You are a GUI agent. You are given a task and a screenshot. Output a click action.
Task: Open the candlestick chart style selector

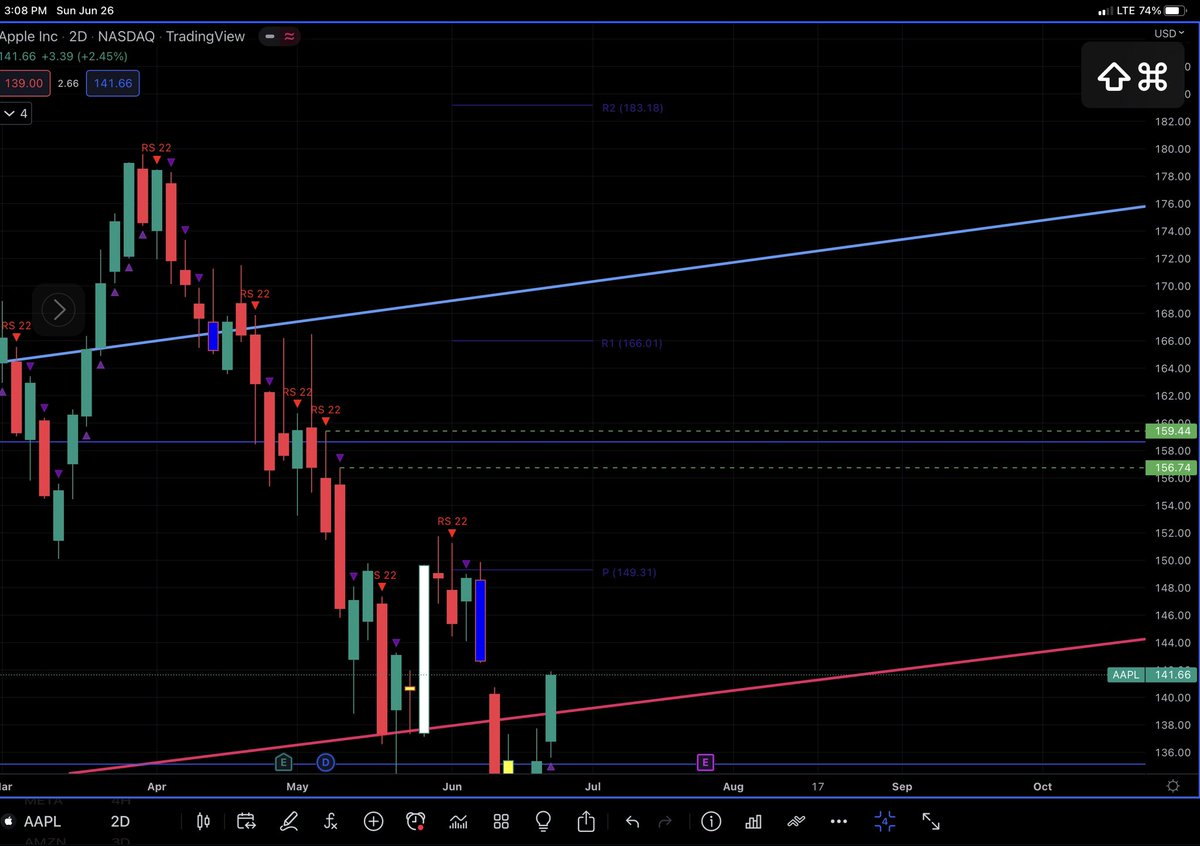click(x=204, y=821)
